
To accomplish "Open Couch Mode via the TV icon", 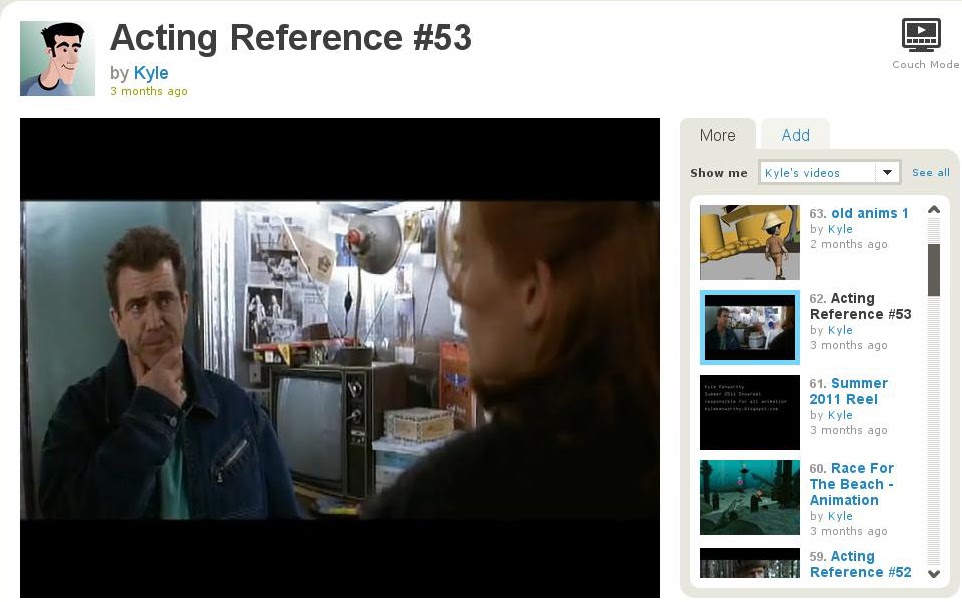I will click(921, 34).
